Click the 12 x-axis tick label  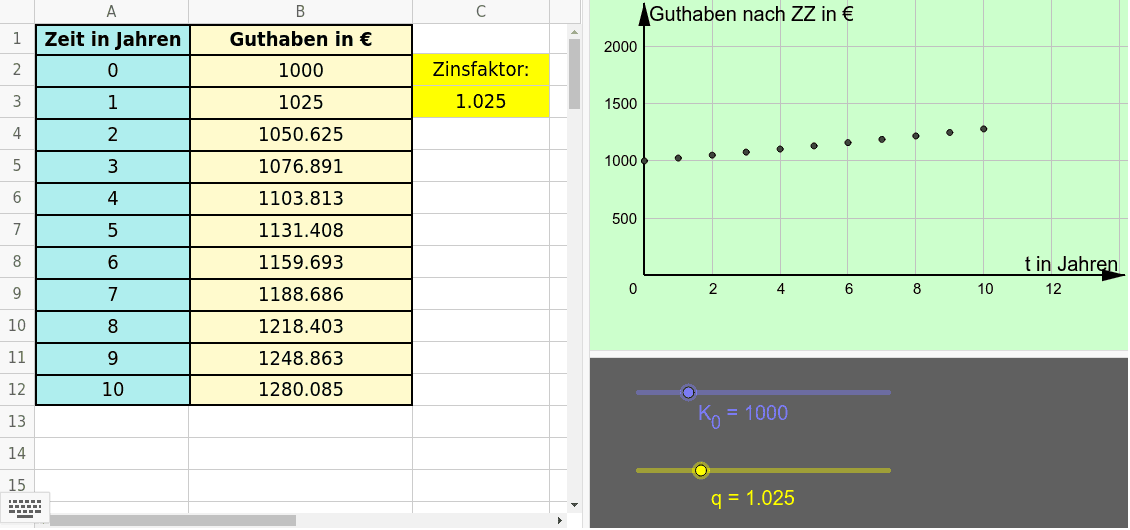[1053, 290]
